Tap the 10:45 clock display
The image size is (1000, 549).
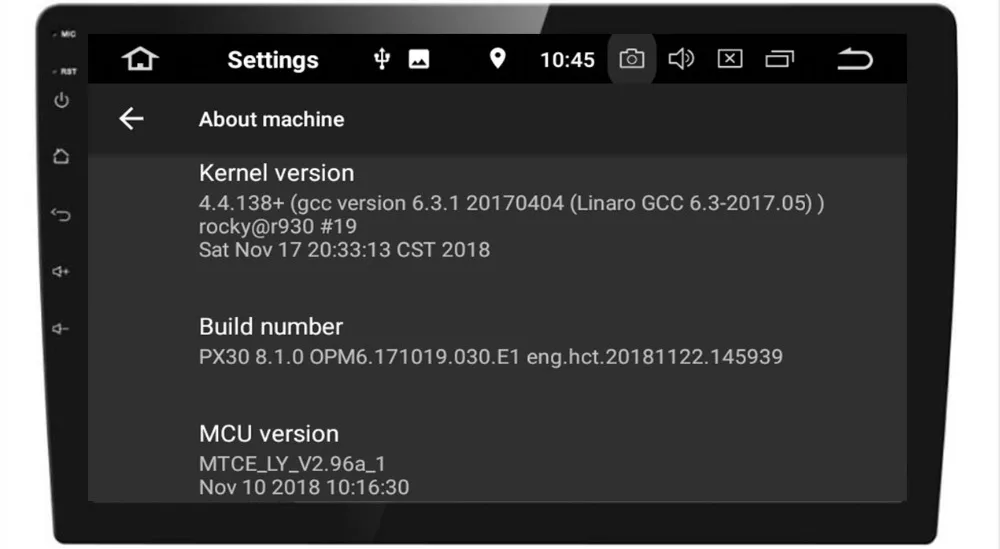(x=567, y=60)
